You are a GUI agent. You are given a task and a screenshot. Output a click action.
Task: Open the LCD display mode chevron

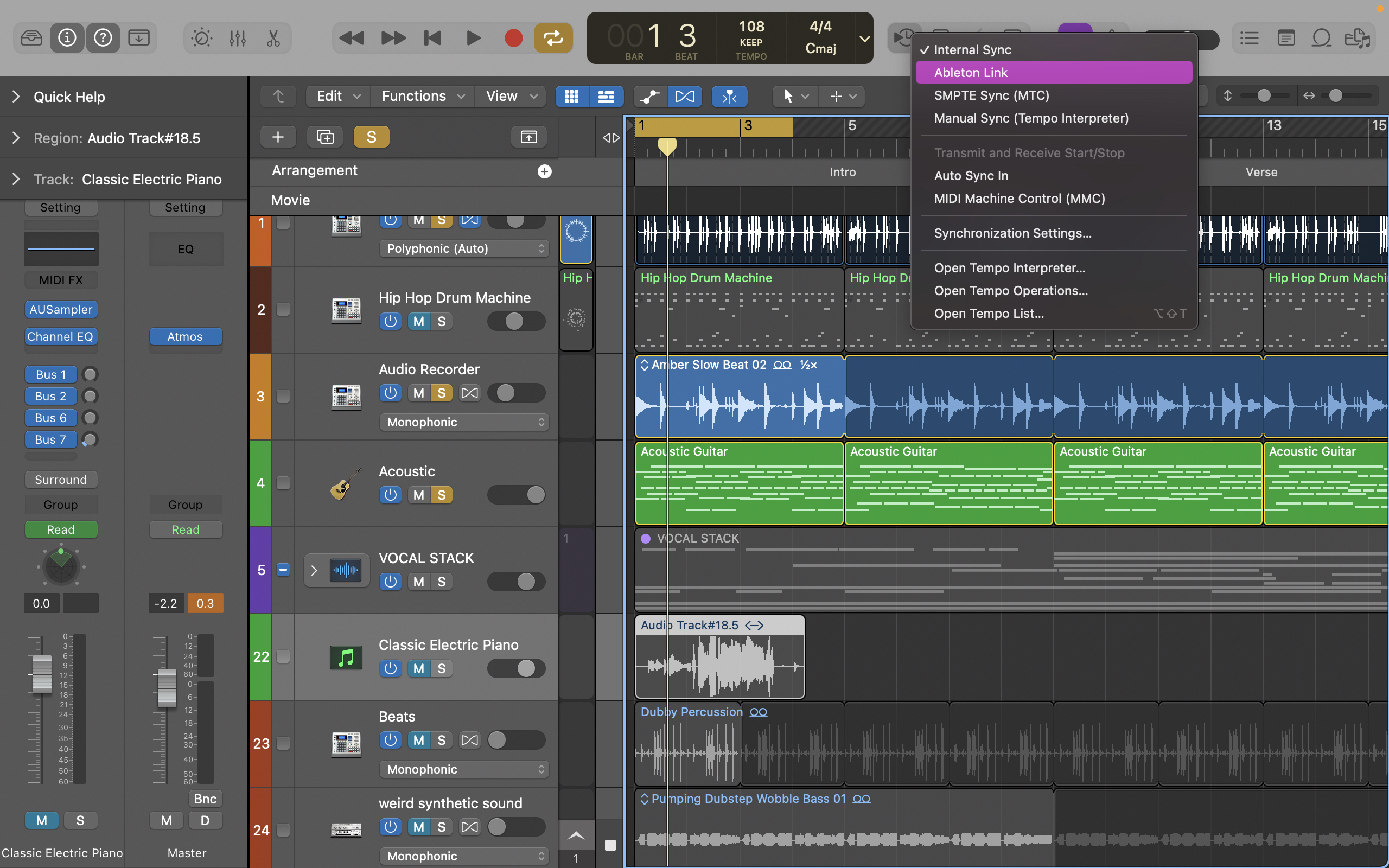[864, 39]
